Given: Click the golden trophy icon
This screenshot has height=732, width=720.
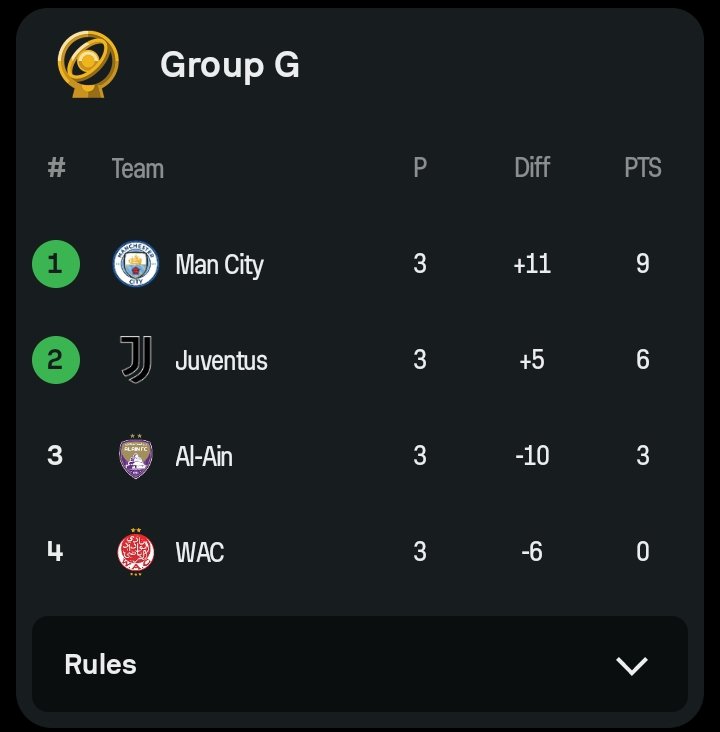Looking at the screenshot, I should point(88,64).
